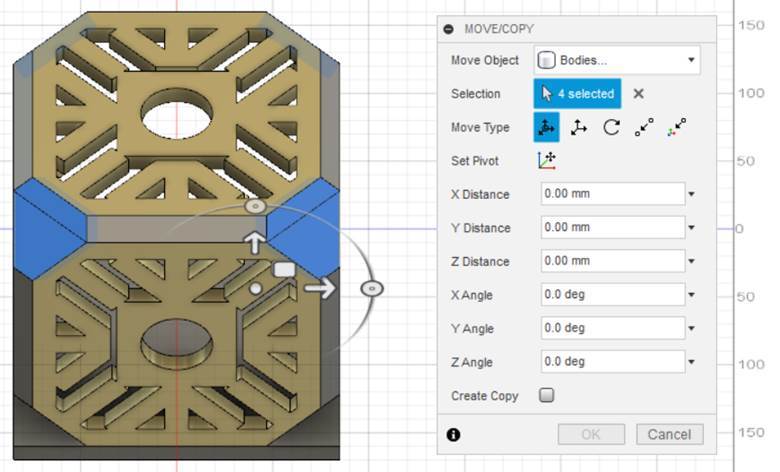This screenshot has width=780, height=472.
Task: Enable the Create Copy checkbox
Action: [547, 395]
